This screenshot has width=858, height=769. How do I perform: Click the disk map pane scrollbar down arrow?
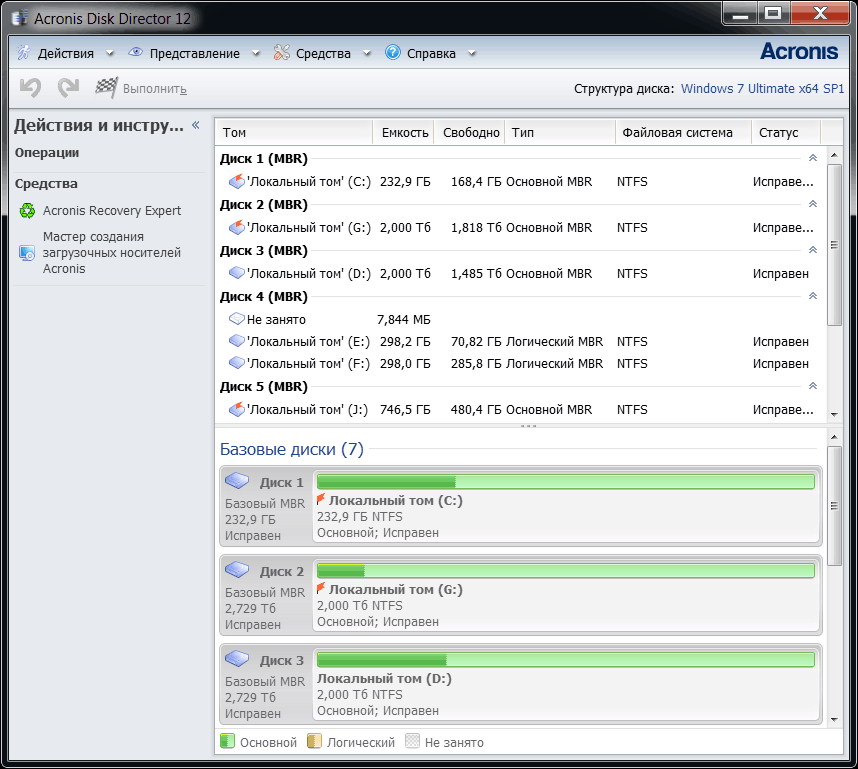[x=834, y=719]
